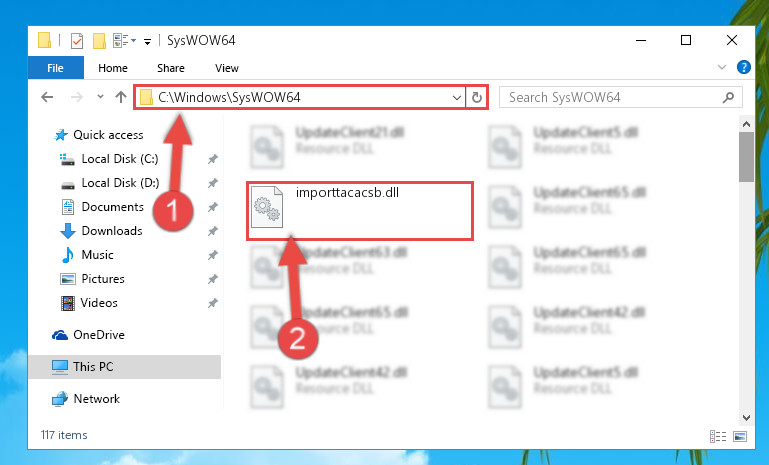Click the pin icon next to Local Disk (D:)
Viewport: 769px width, 465px height.
[212, 183]
